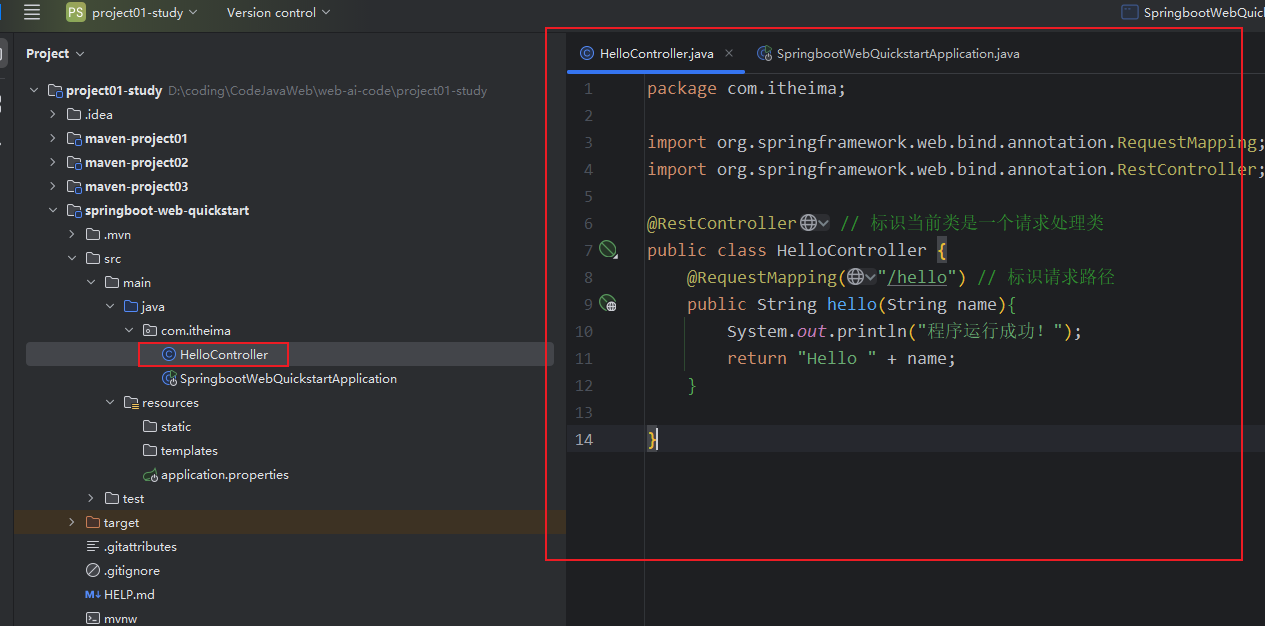Viewport: 1265px width, 626px height.
Task: Click RequestMapping import statement
Action: (x=955, y=142)
